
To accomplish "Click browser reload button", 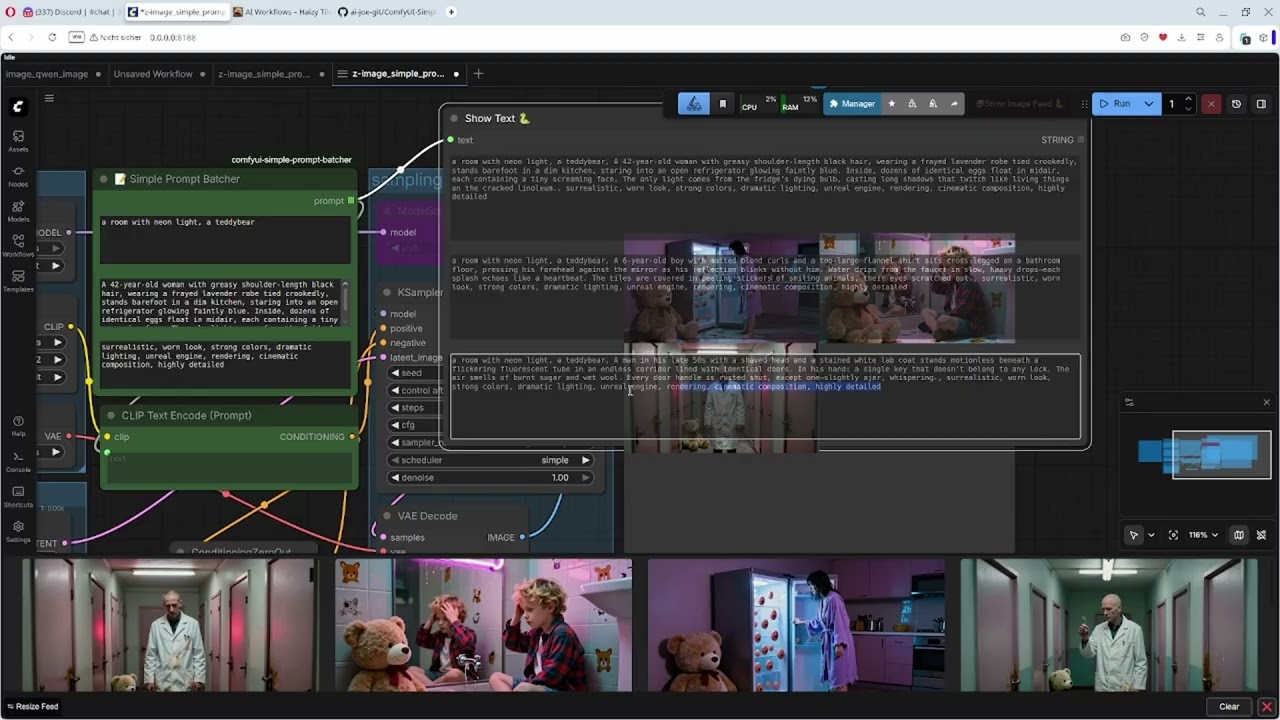I will coord(52,37).
